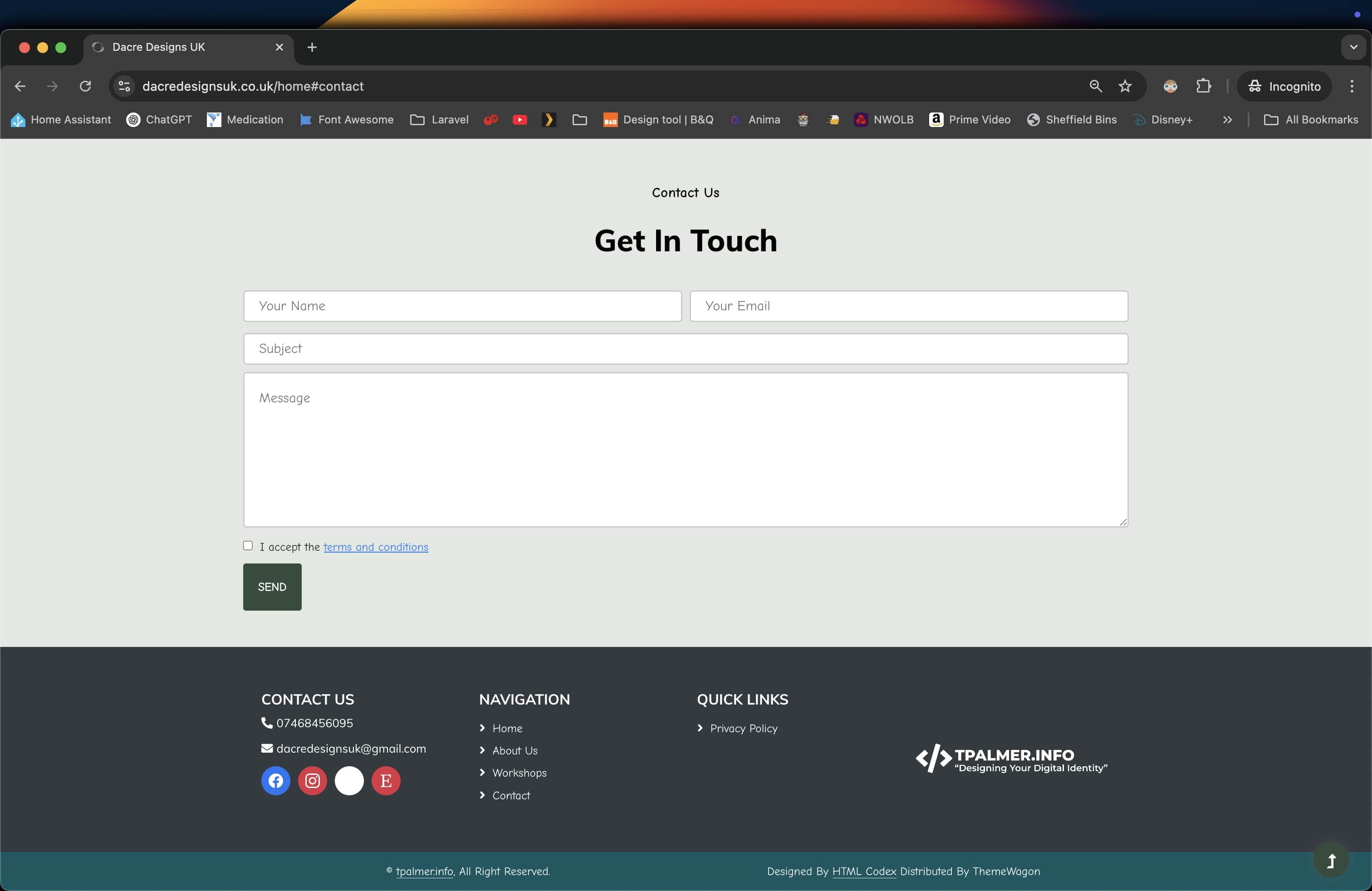Open the Instagram social icon in the footer
The width and height of the screenshot is (1372, 891).
pos(313,780)
